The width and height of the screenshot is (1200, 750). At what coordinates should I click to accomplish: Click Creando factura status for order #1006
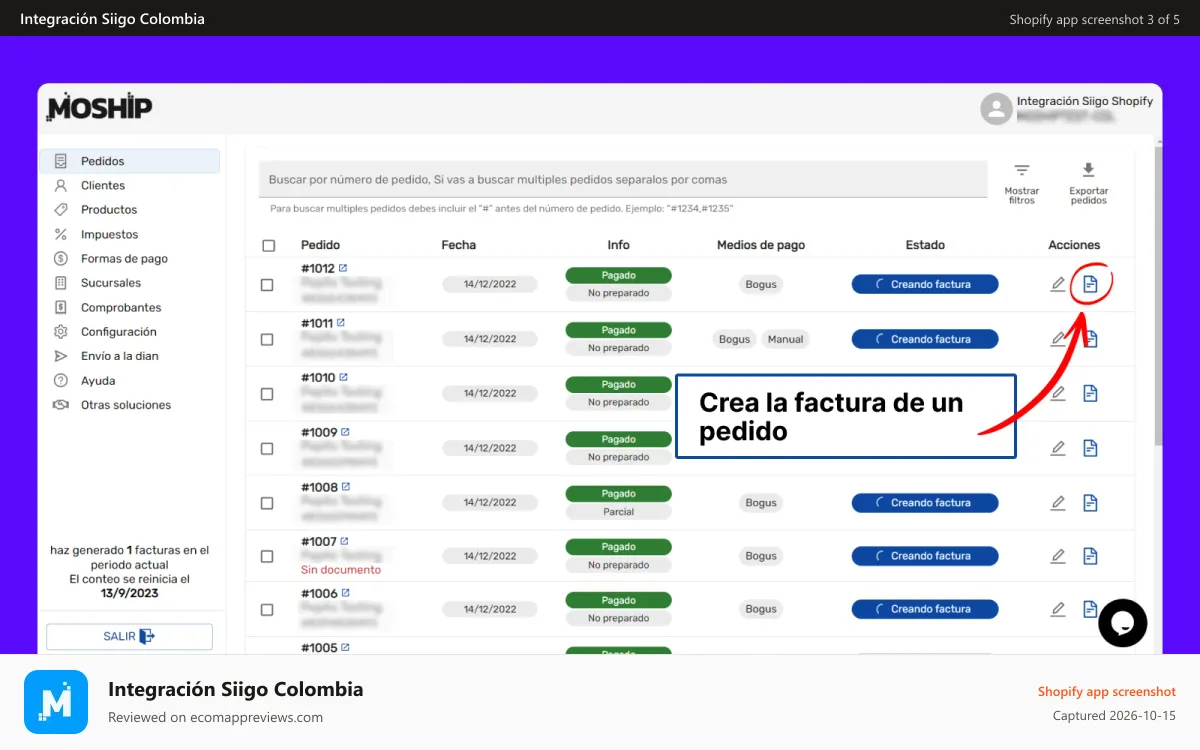[925, 609]
